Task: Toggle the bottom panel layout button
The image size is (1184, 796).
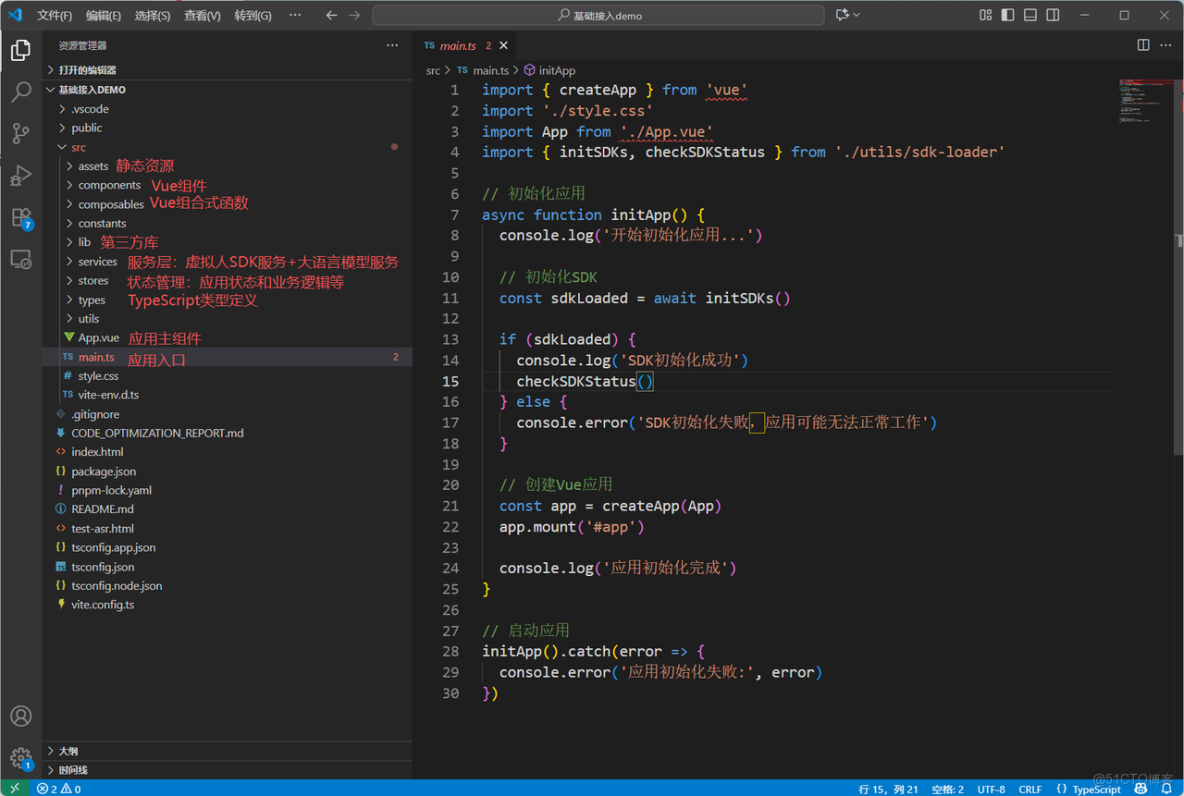Action: pyautogui.click(x=1030, y=15)
